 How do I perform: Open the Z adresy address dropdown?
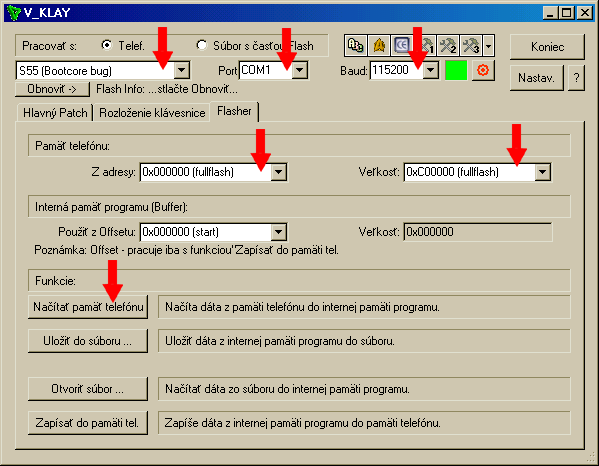pyautogui.click(x=278, y=172)
